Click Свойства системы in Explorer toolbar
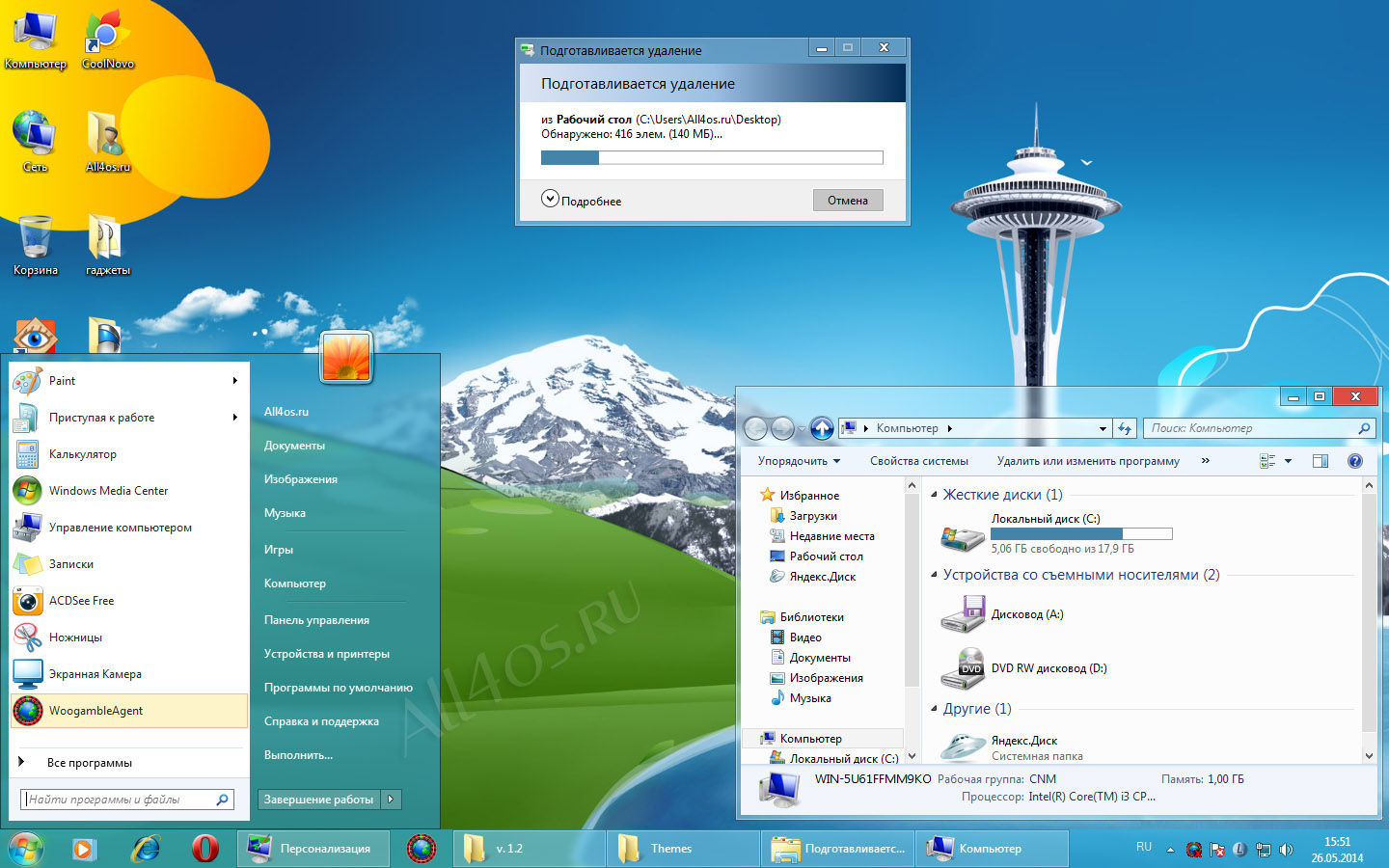The image size is (1389, 868). coord(919,461)
